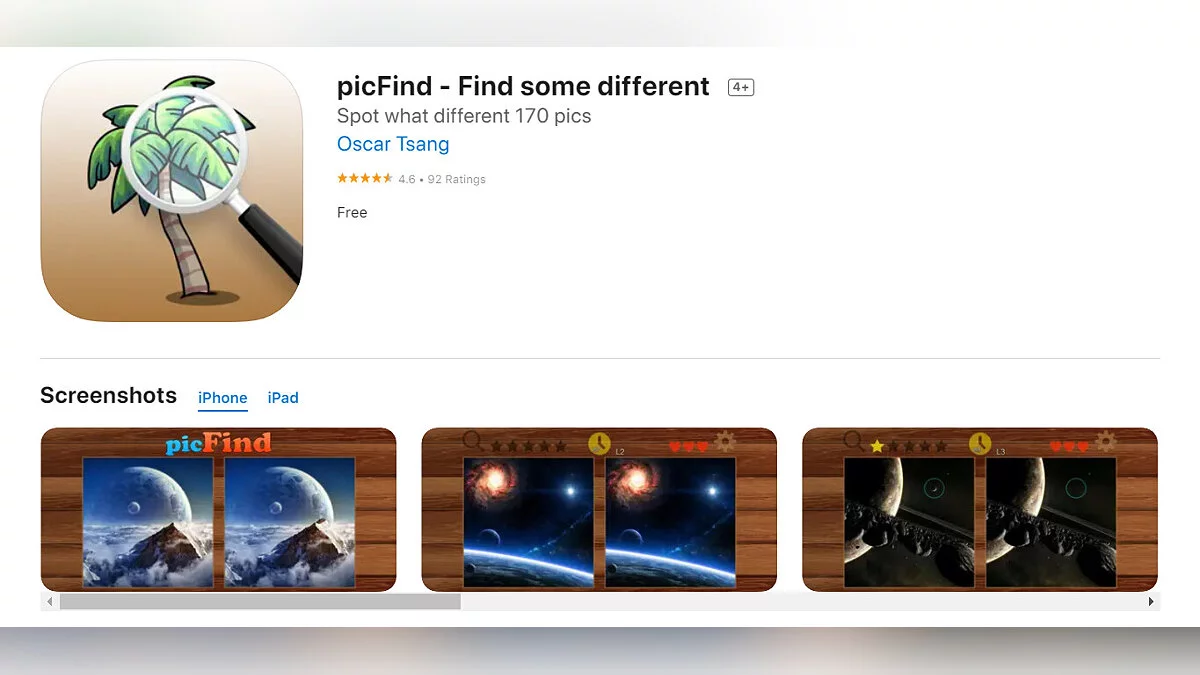Click the orange star rating icons
Image resolution: width=1200 pixels, height=675 pixels.
coord(365,179)
